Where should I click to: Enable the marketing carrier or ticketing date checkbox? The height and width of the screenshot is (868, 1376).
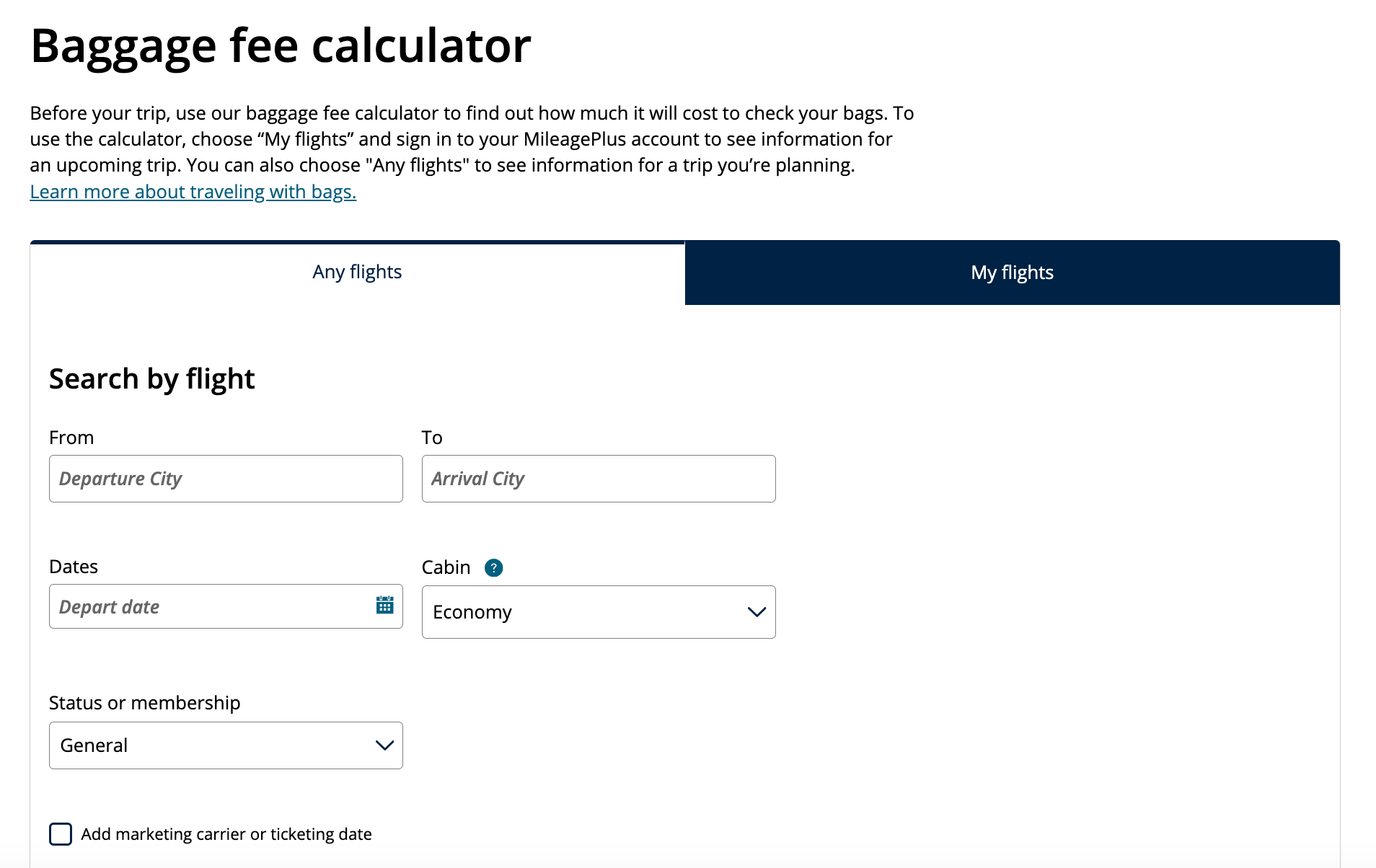[x=61, y=834]
